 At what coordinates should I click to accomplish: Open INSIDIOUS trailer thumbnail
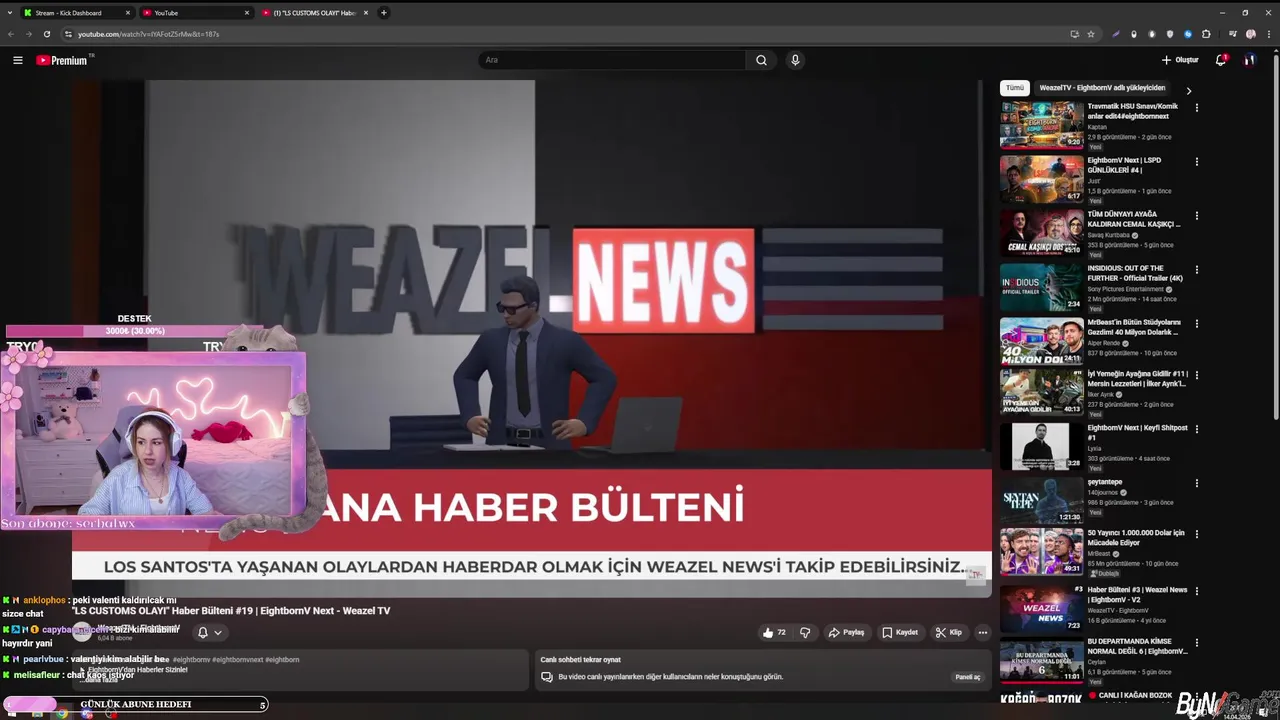(x=1041, y=287)
